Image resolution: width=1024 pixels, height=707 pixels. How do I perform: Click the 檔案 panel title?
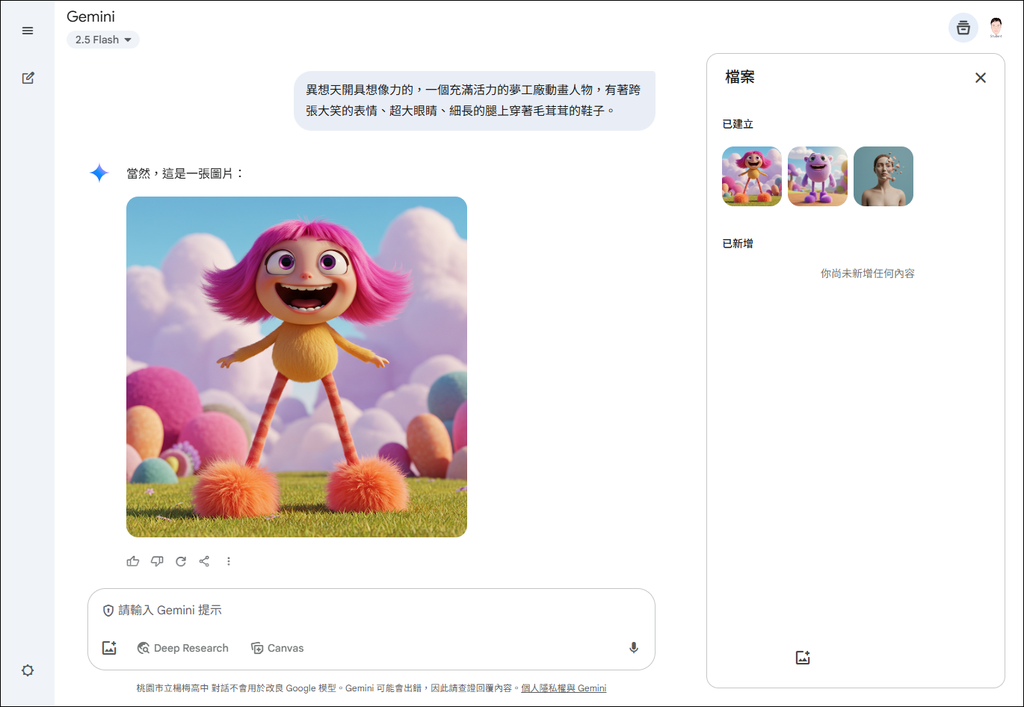(740, 77)
